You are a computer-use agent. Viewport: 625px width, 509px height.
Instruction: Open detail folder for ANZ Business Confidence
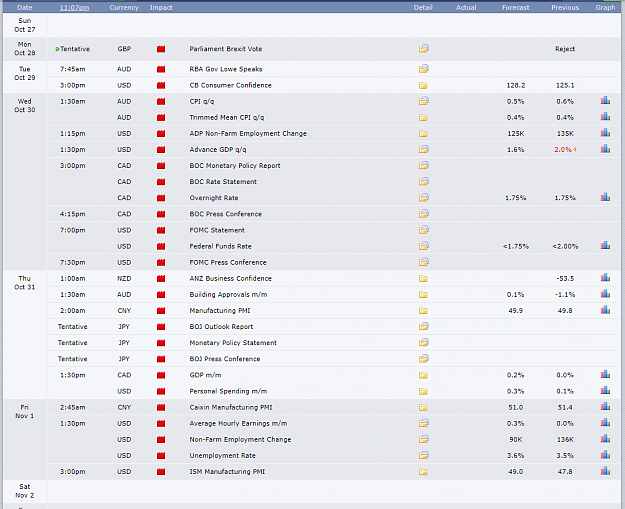pyautogui.click(x=423, y=279)
